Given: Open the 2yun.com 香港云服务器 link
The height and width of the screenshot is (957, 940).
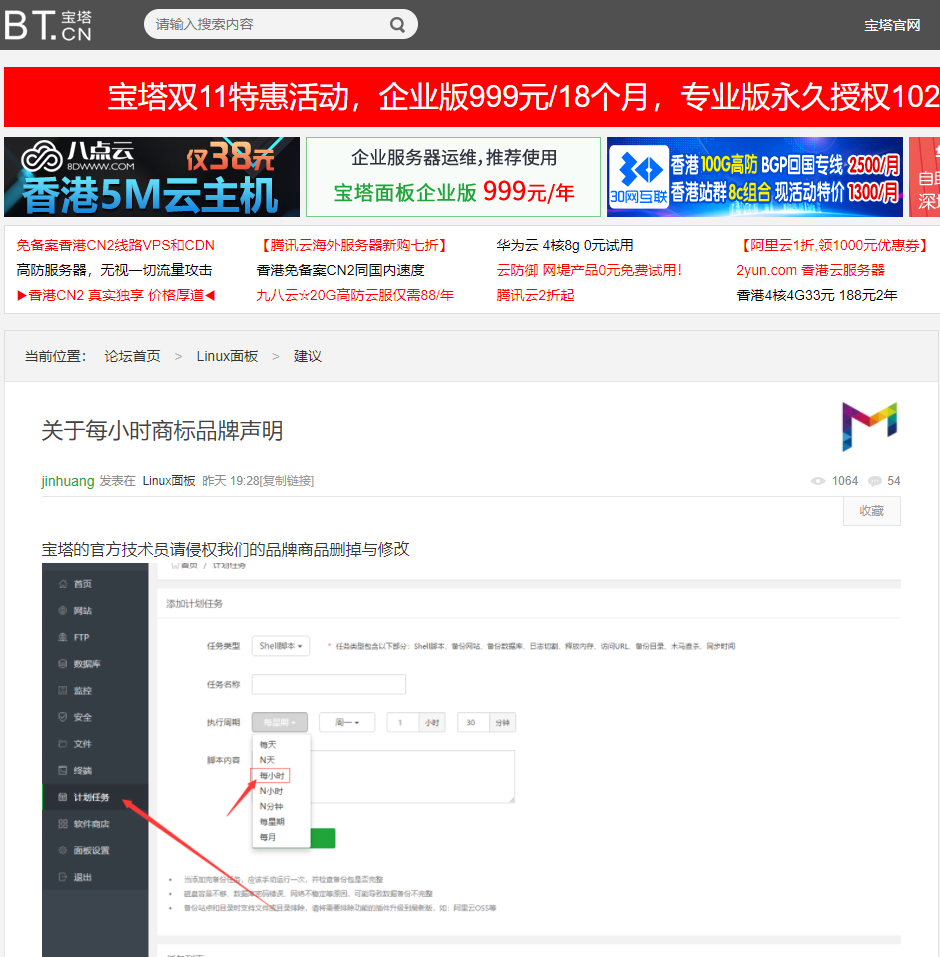Looking at the screenshot, I should point(810,270).
